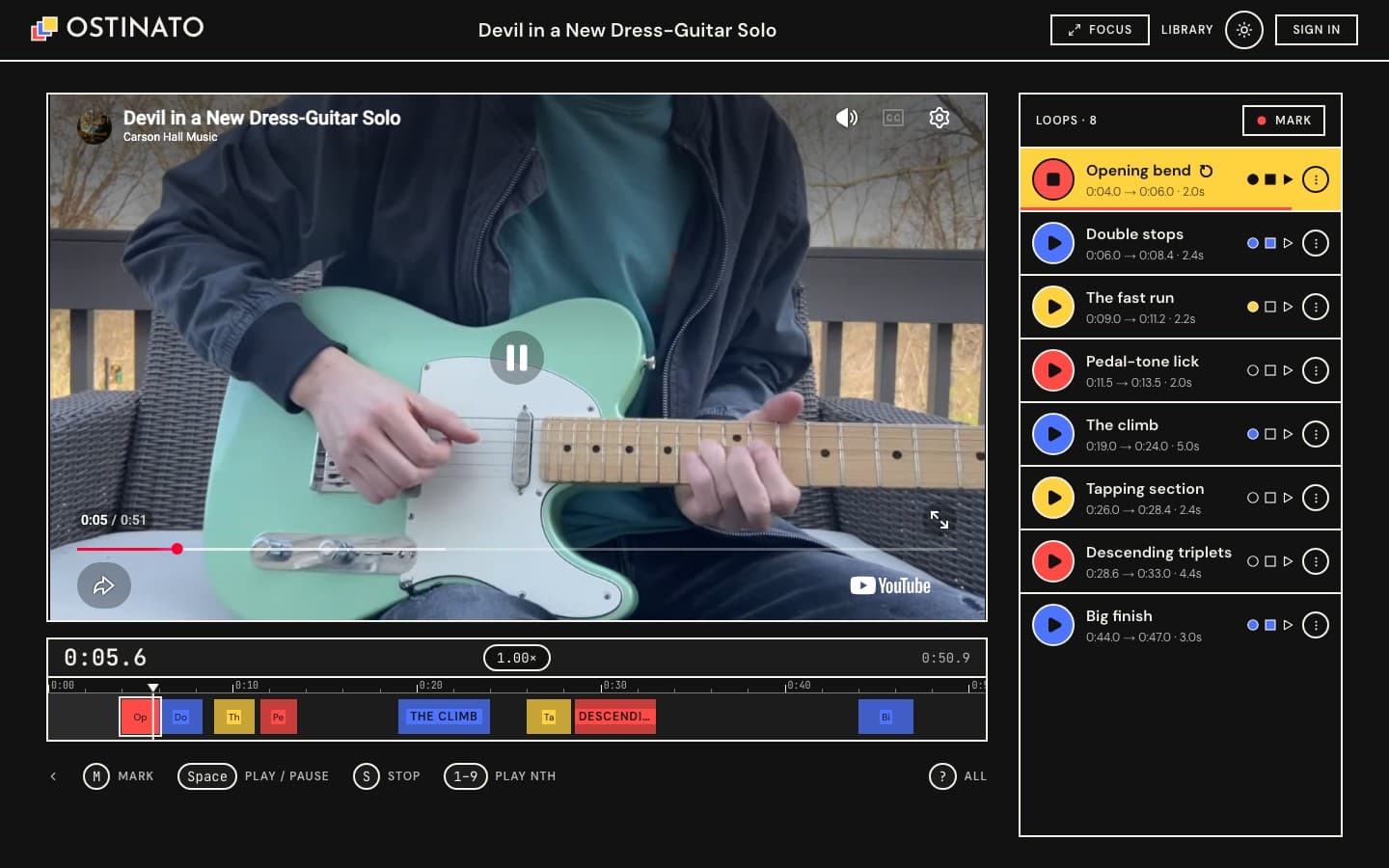
Task: Open more options for Big finish
Action: tap(1316, 625)
